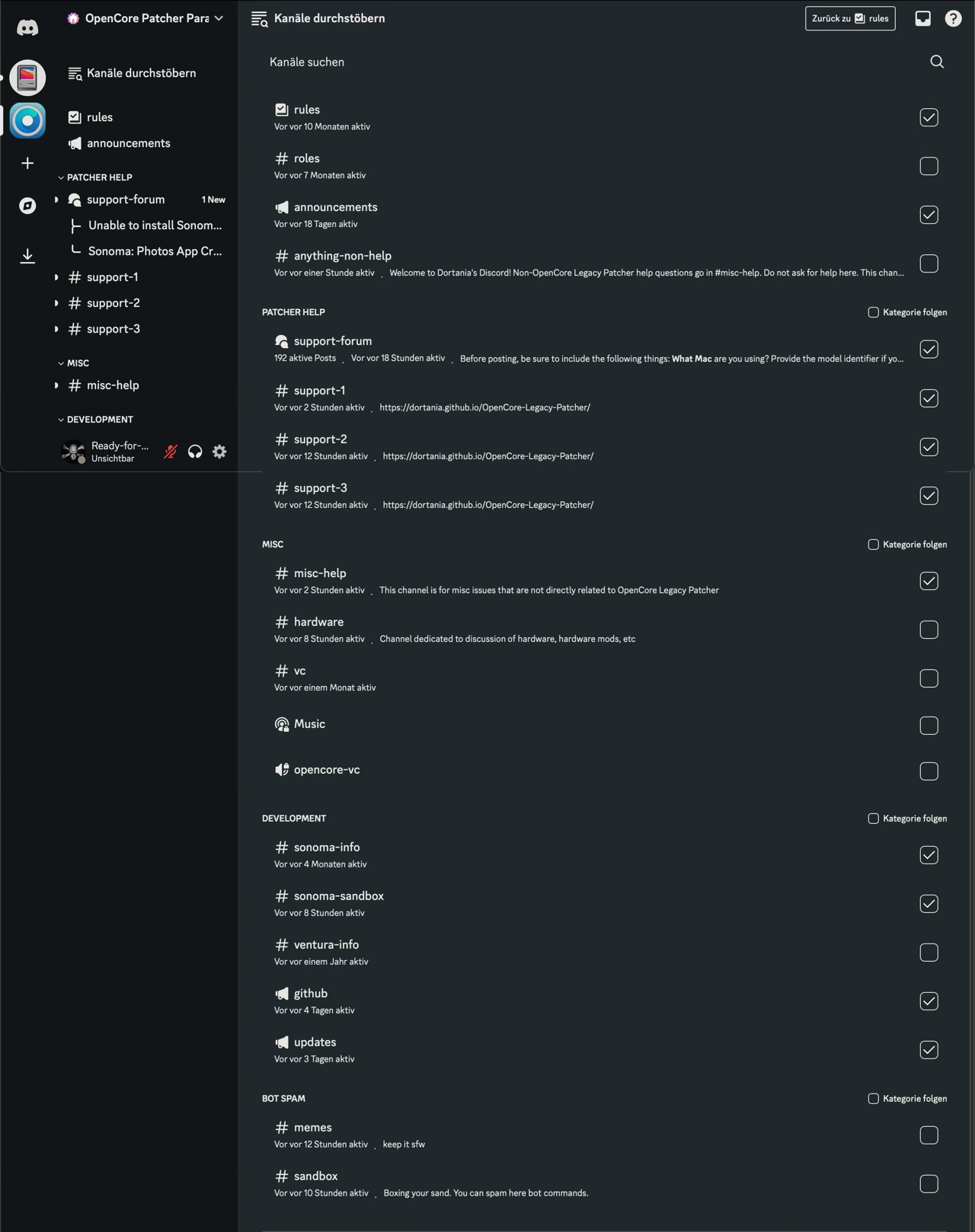Open the inbox icon in header
The height and width of the screenshot is (1232, 975).
[922, 18]
